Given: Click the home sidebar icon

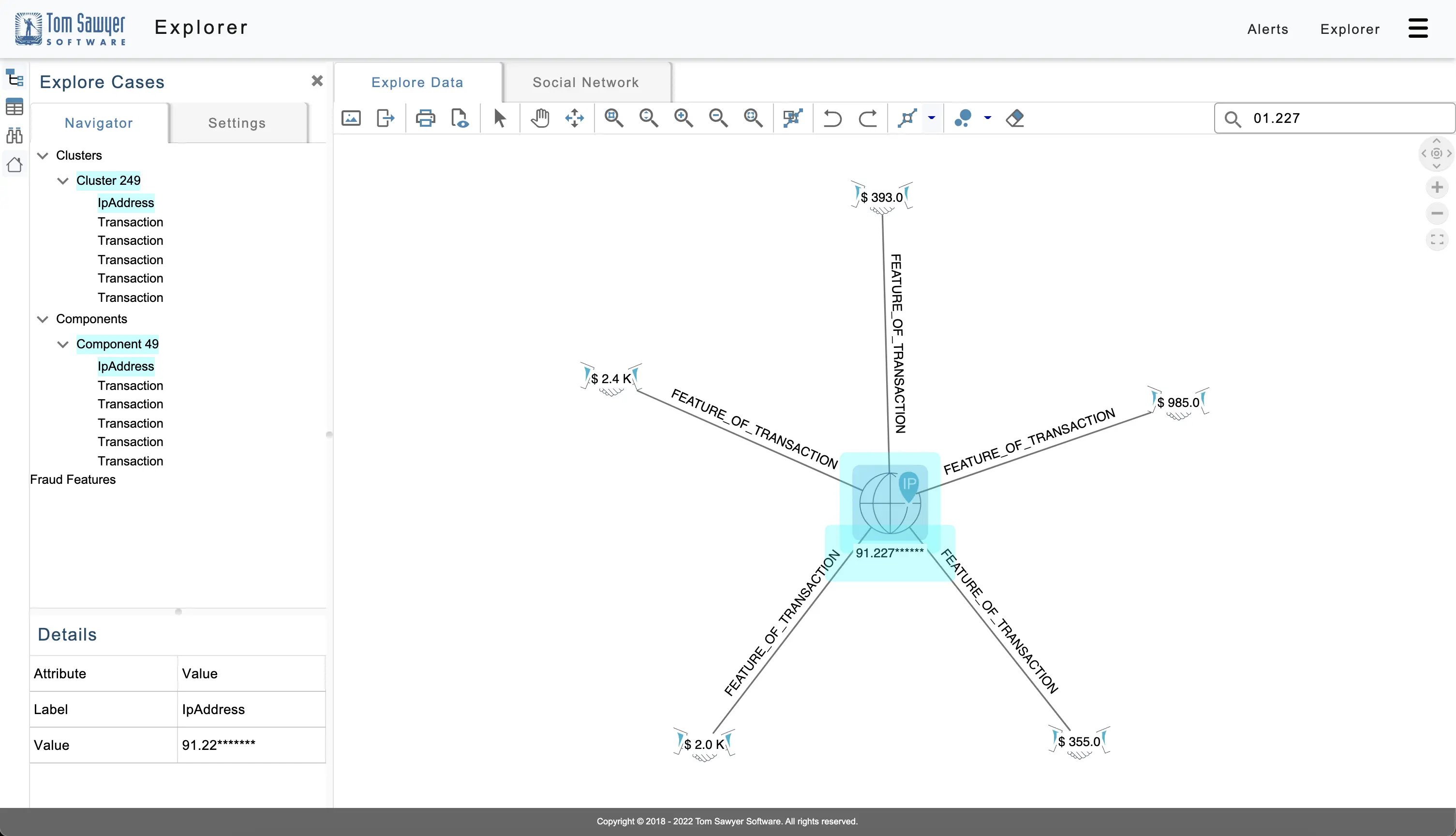Looking at the screenshot, I should pyautogui.click(x=15, y=165).
